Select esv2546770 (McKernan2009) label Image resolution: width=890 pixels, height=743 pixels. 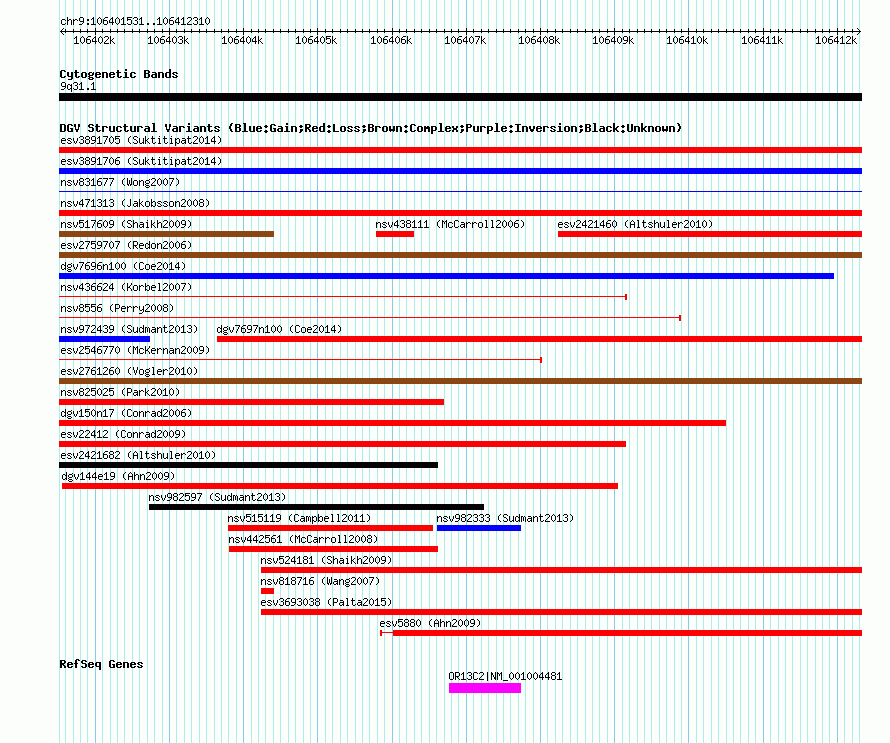coord(135,350)
